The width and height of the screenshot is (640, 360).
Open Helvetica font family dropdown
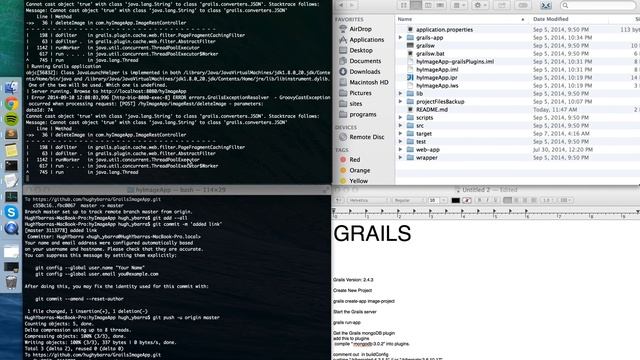(x=367, y=200)
